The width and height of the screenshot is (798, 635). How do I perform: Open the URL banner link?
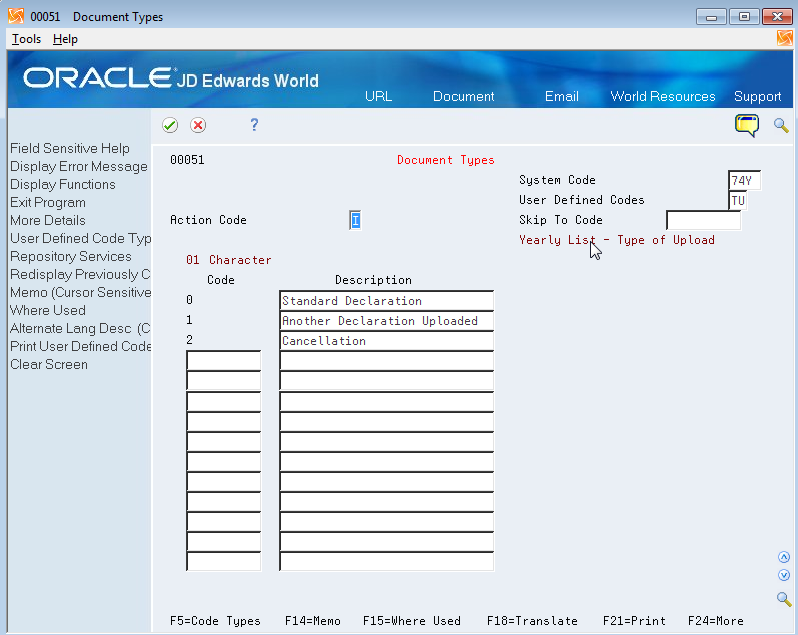click(x=378, y=96)
